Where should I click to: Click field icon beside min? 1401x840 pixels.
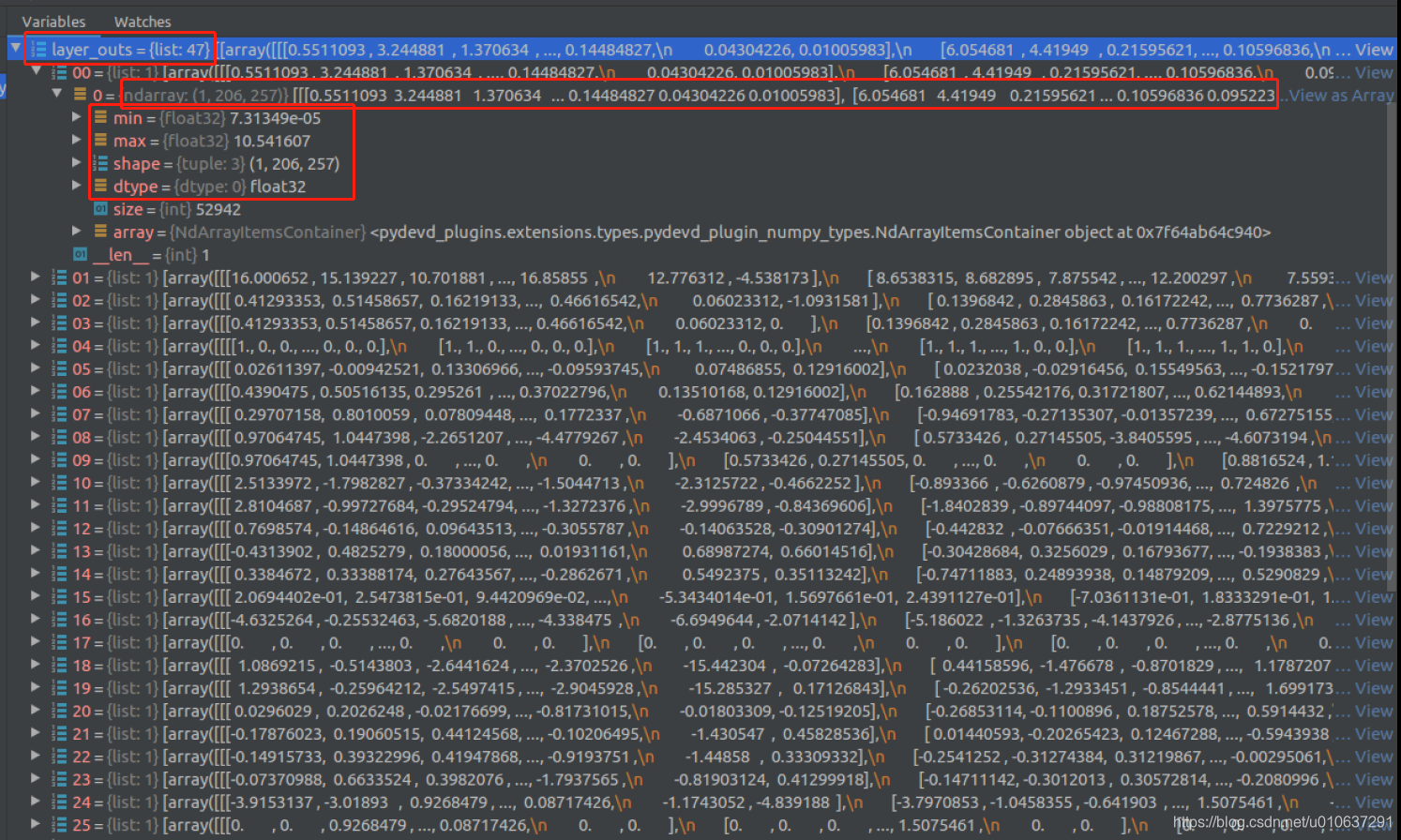(x=100, y=117)
